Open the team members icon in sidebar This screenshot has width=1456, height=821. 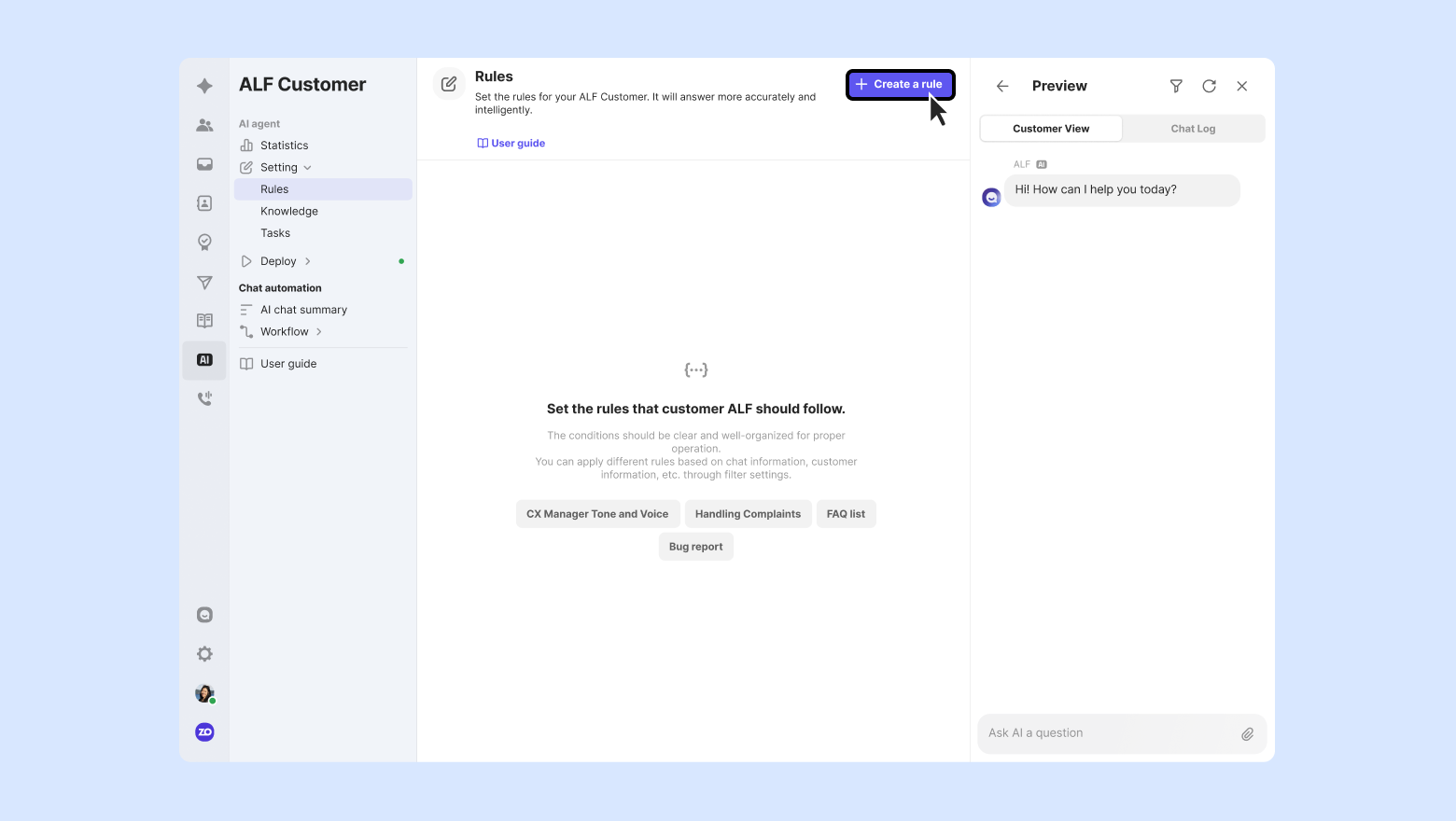coord(204,125)
